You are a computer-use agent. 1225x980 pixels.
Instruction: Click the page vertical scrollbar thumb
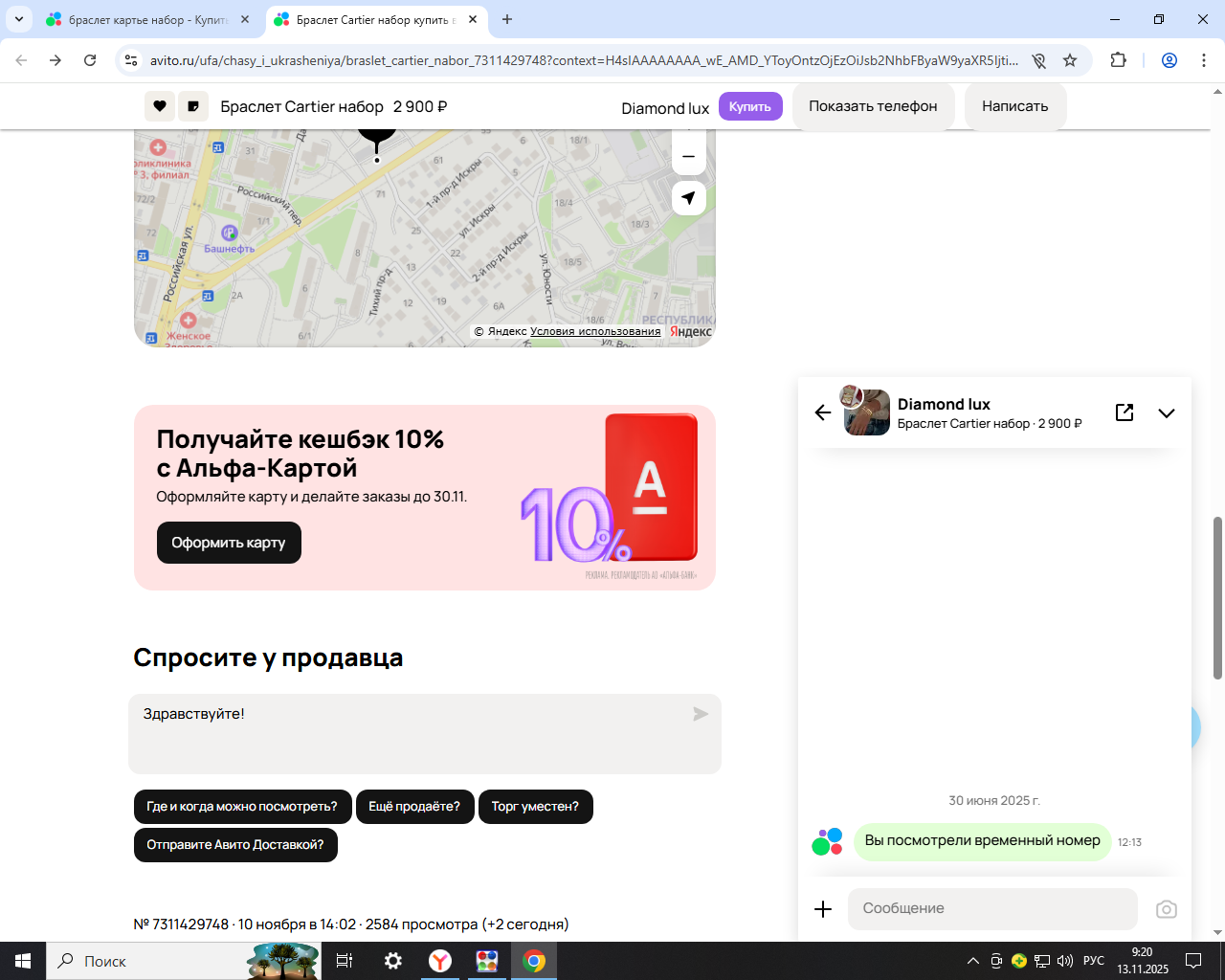click(1217, 598)
